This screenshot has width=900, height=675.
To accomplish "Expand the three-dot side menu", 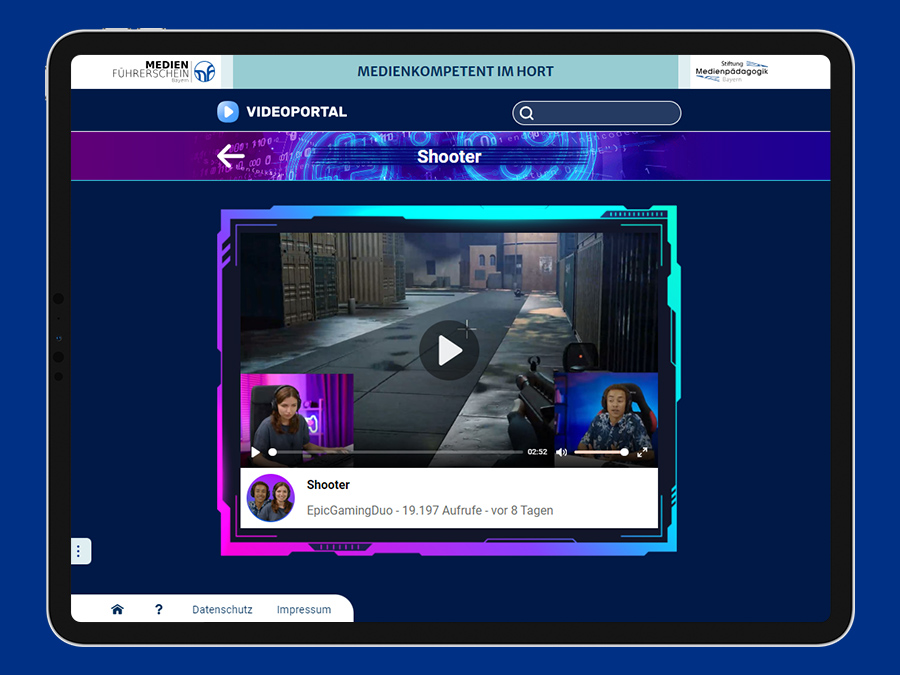I will tap(79, 551).
